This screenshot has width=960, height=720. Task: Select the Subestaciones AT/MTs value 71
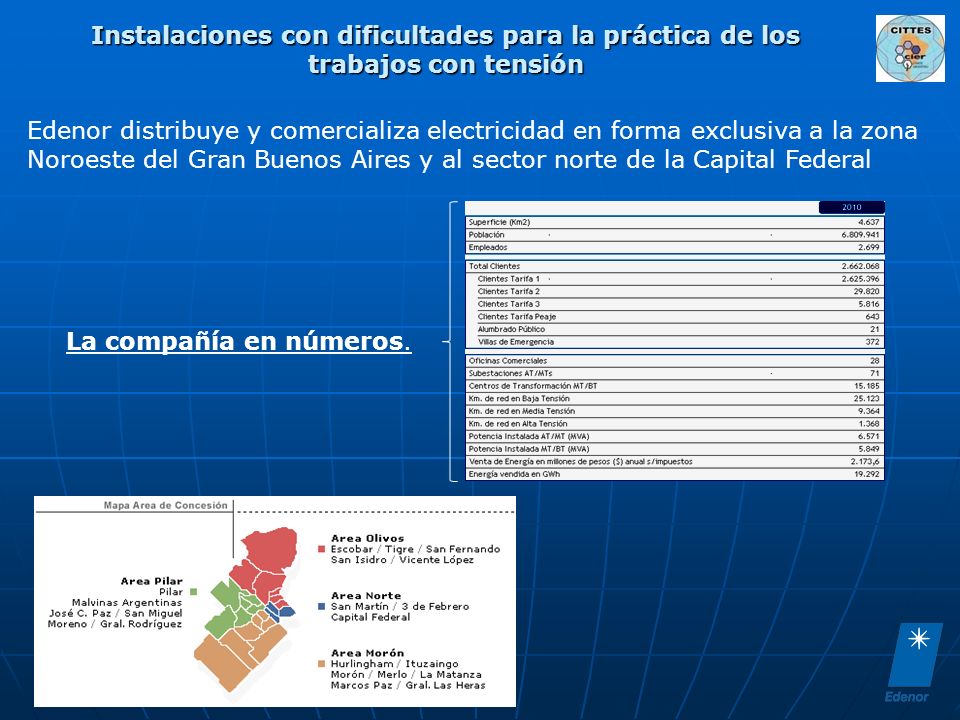tap(875, 373)
